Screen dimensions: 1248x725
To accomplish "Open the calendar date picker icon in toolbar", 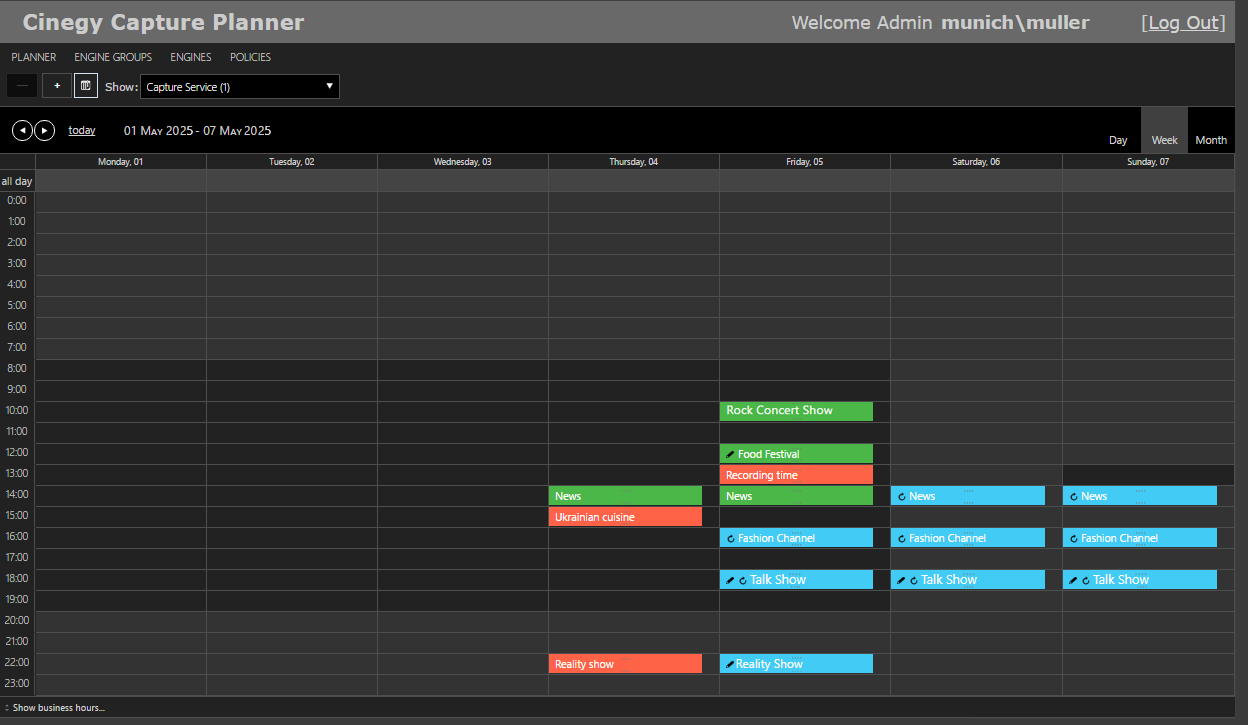I will click(x=85, y=85).
